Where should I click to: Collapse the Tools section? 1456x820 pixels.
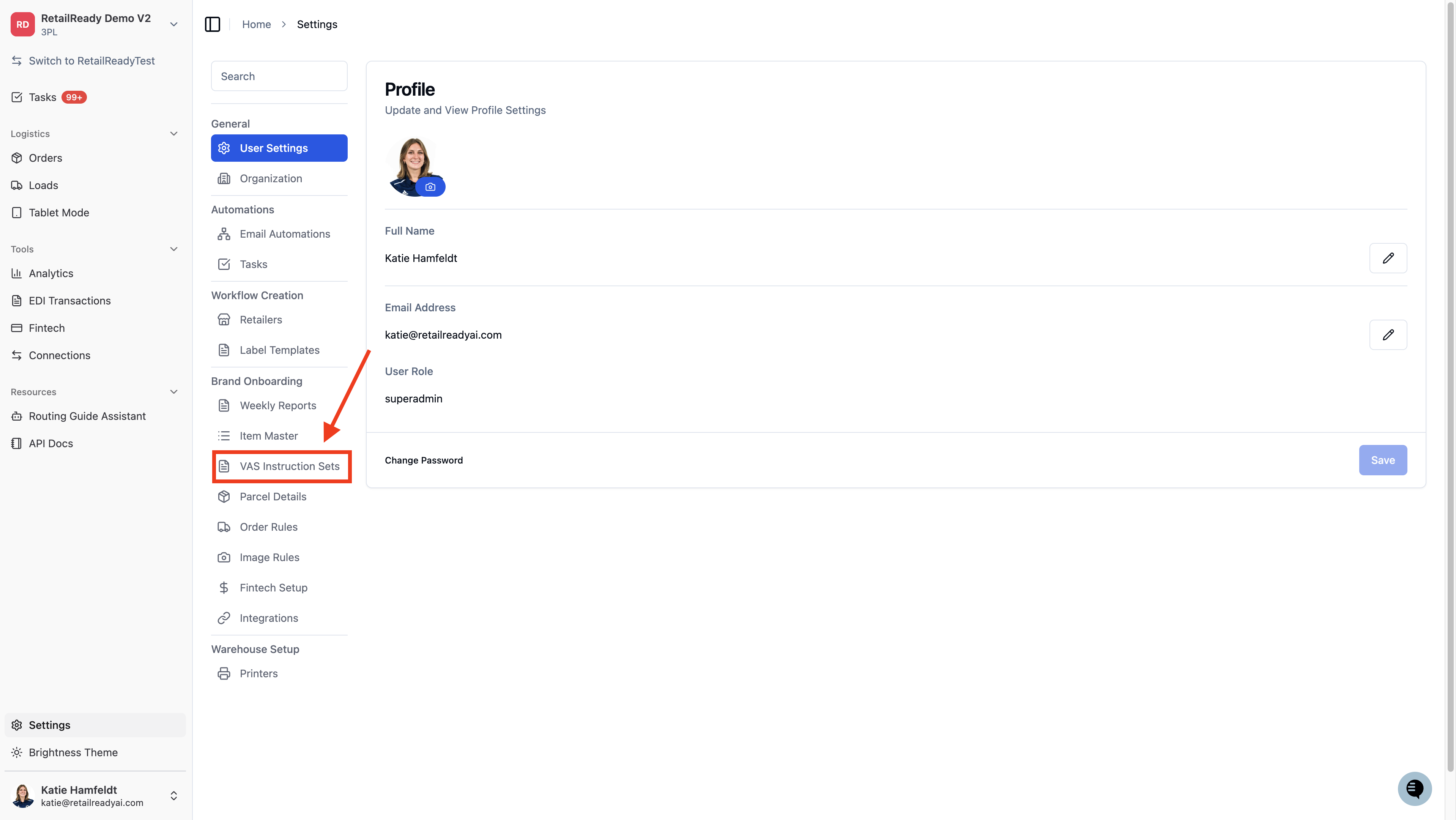(x=174, y=249)
